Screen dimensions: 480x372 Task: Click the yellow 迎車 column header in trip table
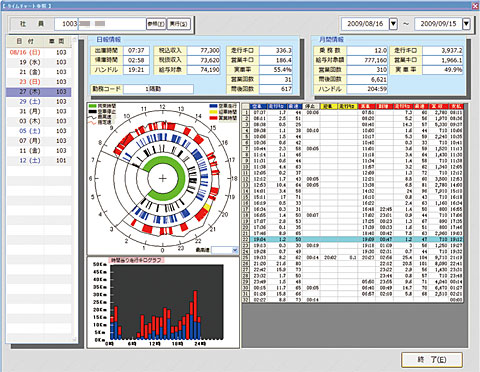(328, 106)
